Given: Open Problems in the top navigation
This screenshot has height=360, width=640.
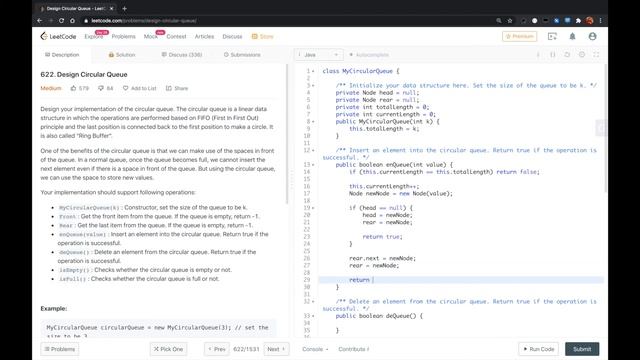Looking at the screenshot, I should coord(123,36).
